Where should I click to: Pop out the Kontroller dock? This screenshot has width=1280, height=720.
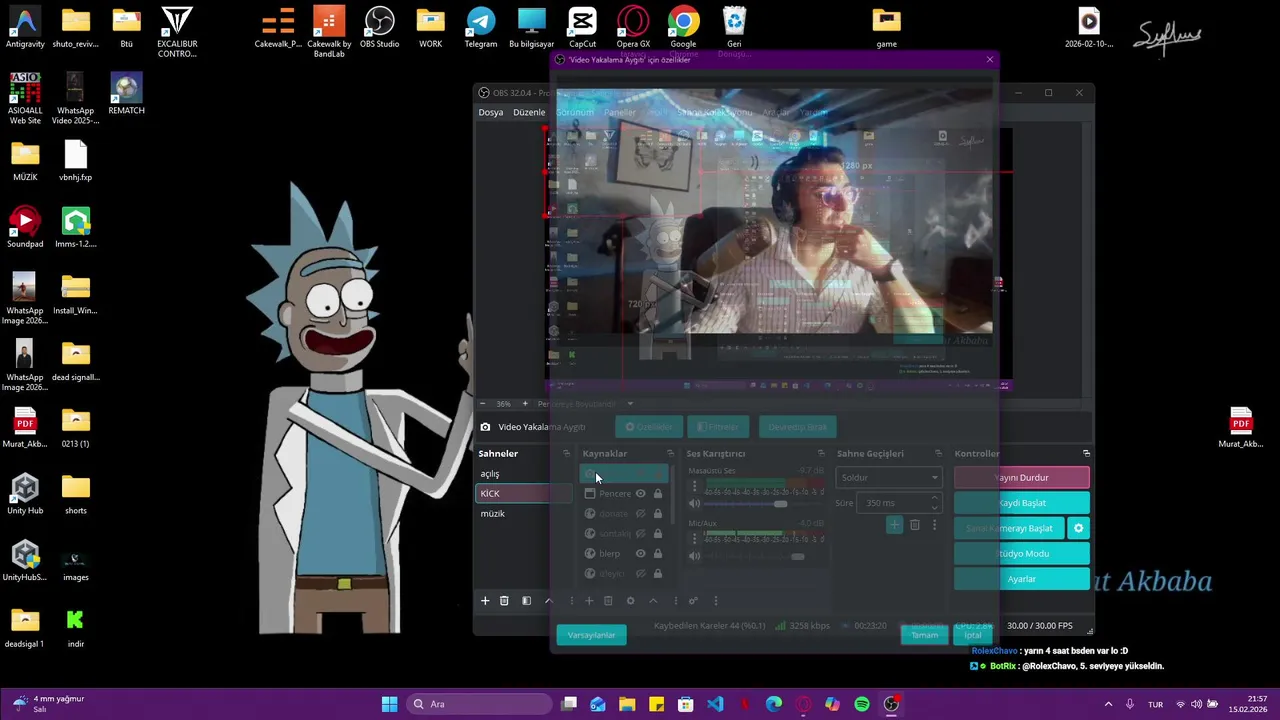click(x=1086, y=454)
